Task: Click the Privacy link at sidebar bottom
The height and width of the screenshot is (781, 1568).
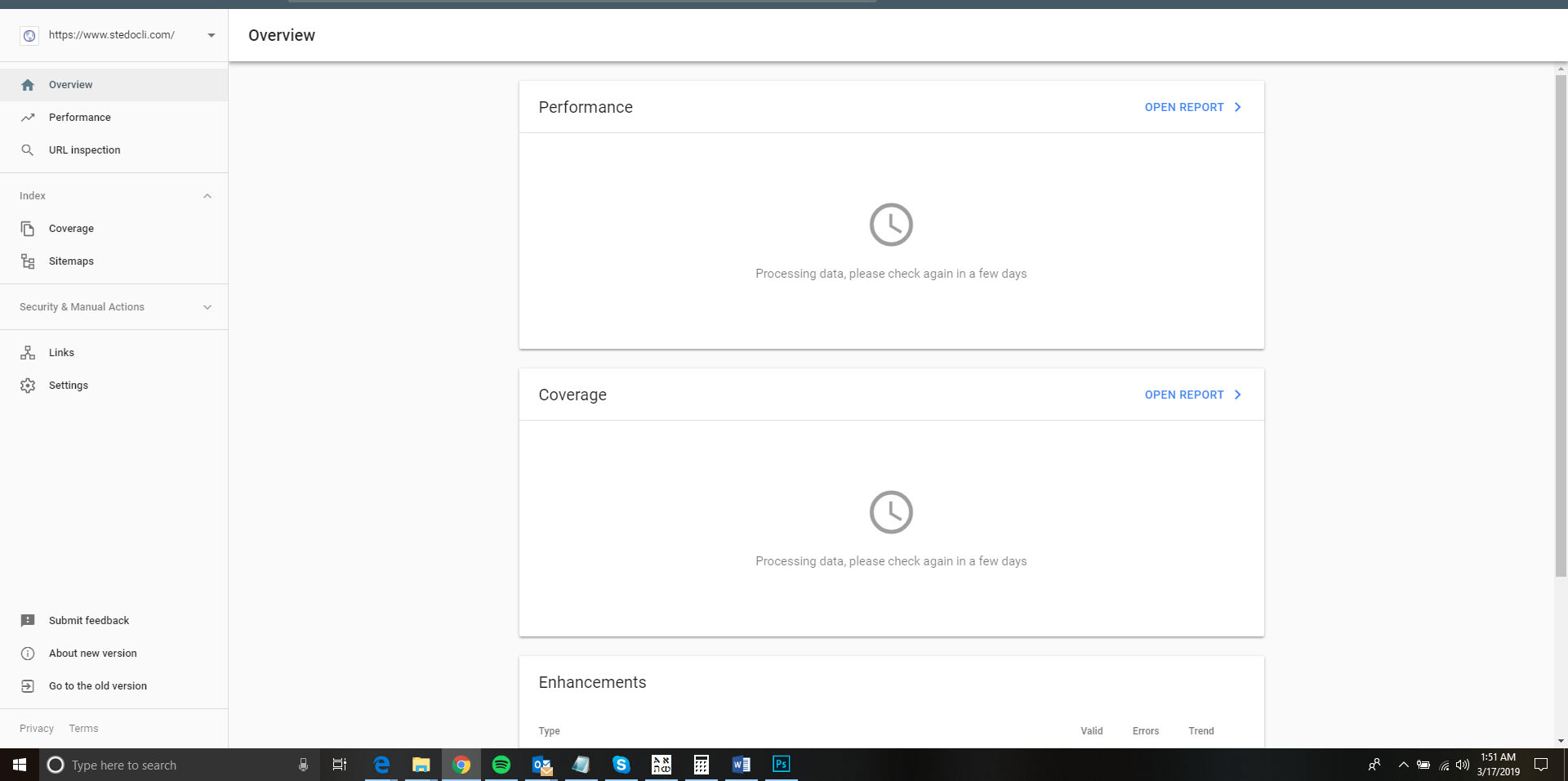Action: coord(36,728)
